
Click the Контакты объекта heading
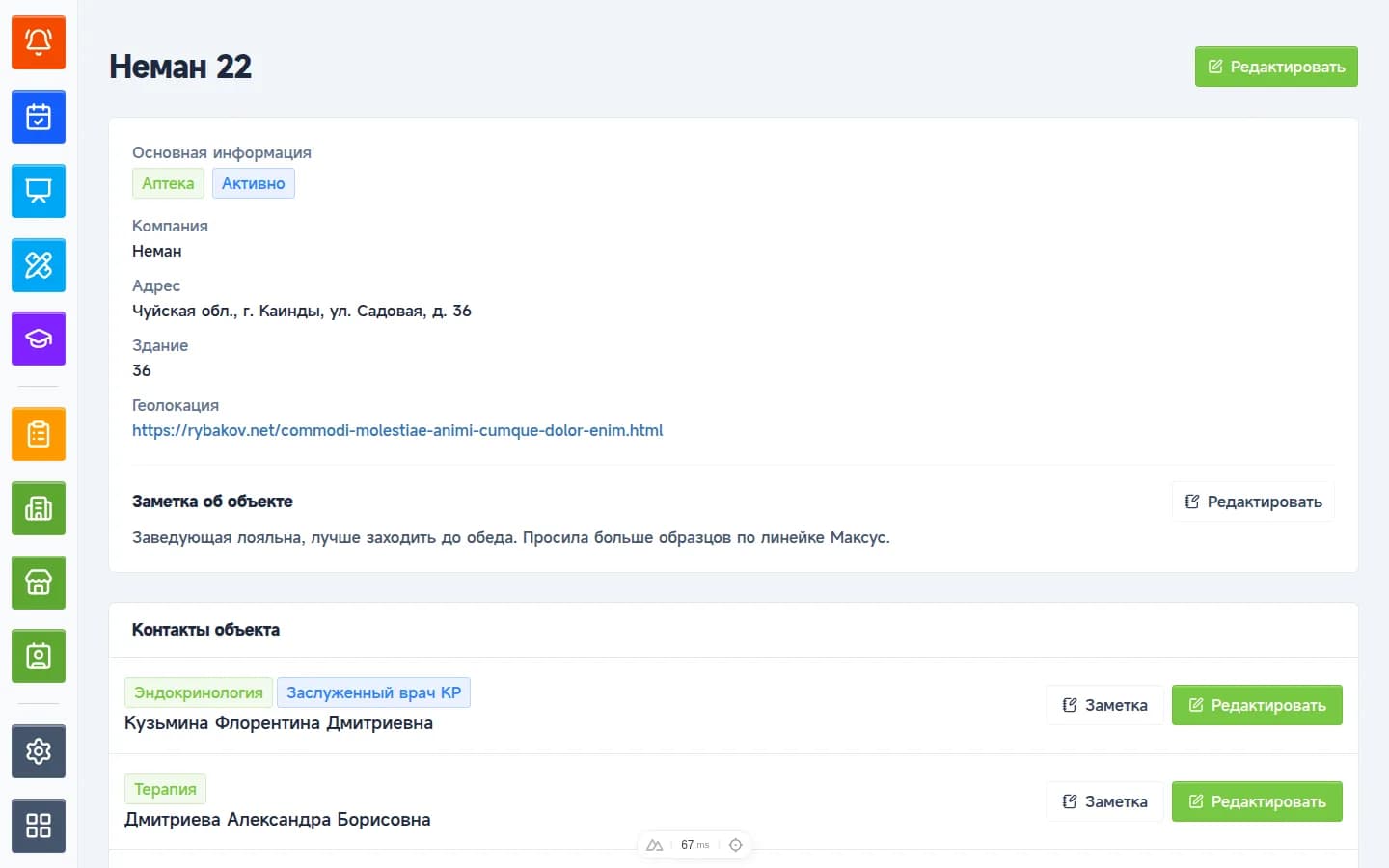(x=205, y=630)
